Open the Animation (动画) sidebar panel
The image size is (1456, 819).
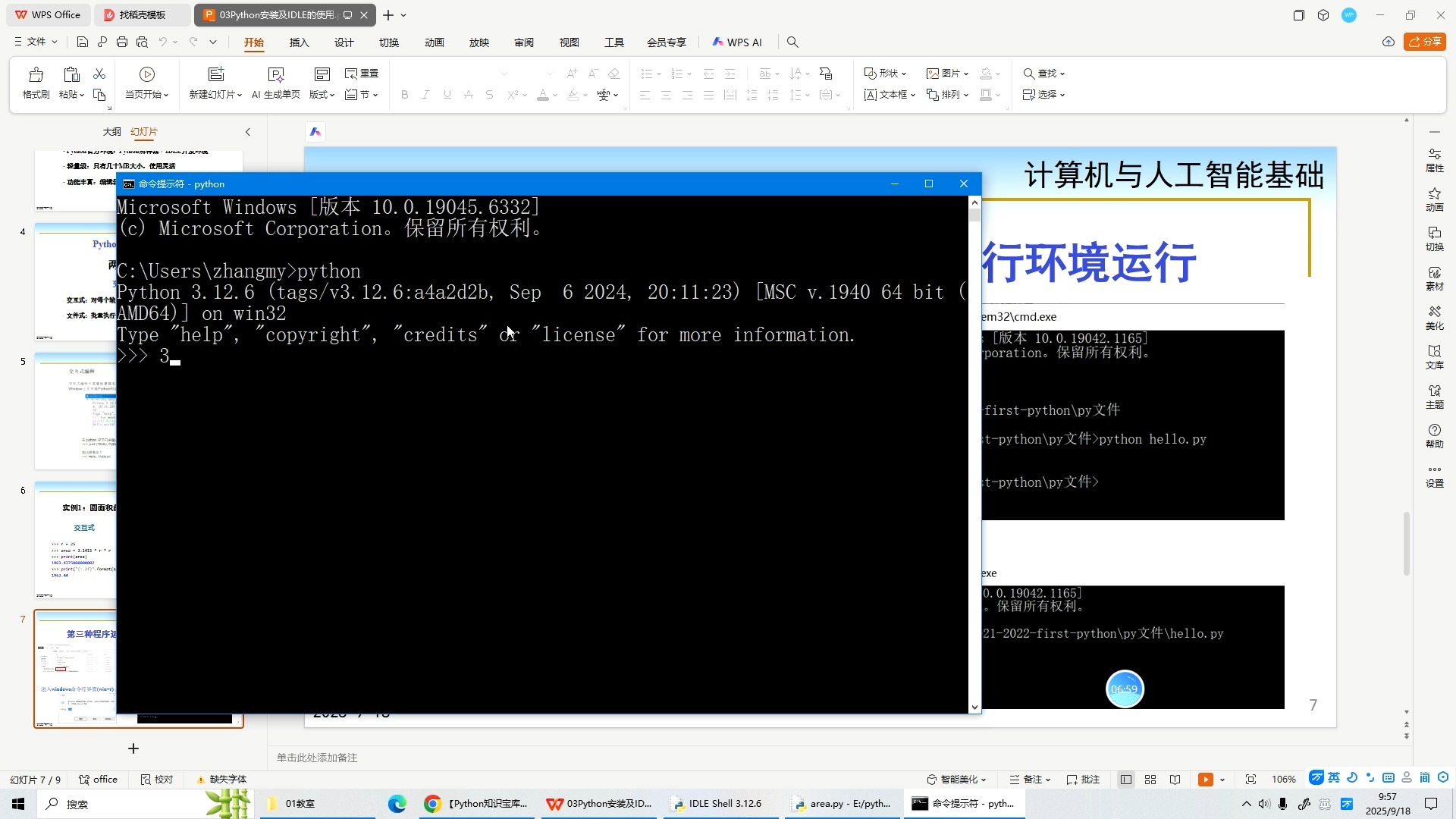tap(1435, 199)
